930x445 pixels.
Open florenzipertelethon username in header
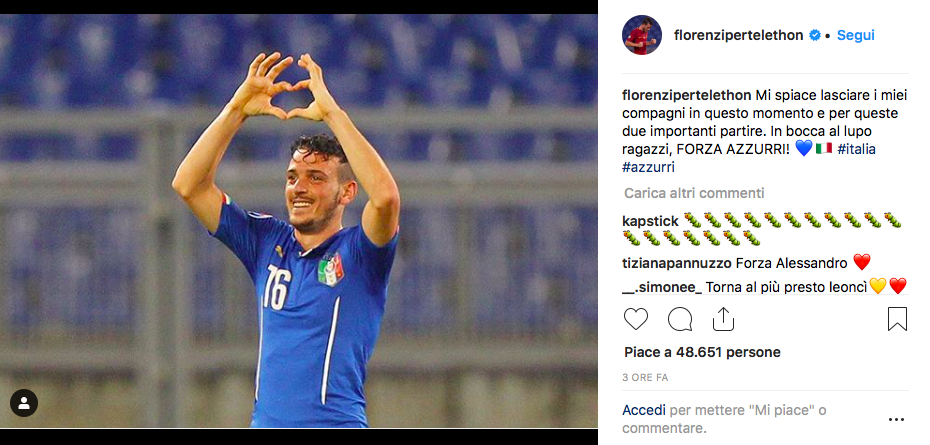pos(738,35)
